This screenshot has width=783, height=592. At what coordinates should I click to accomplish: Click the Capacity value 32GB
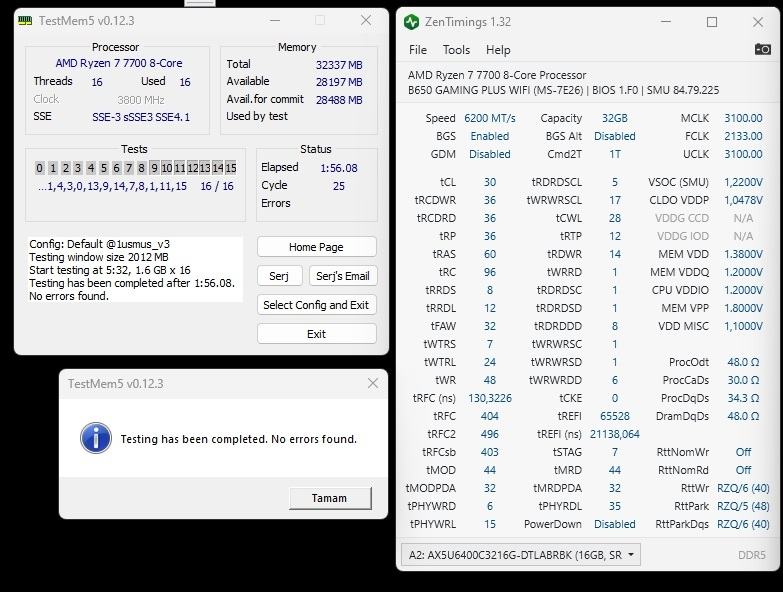pos(614,118)
